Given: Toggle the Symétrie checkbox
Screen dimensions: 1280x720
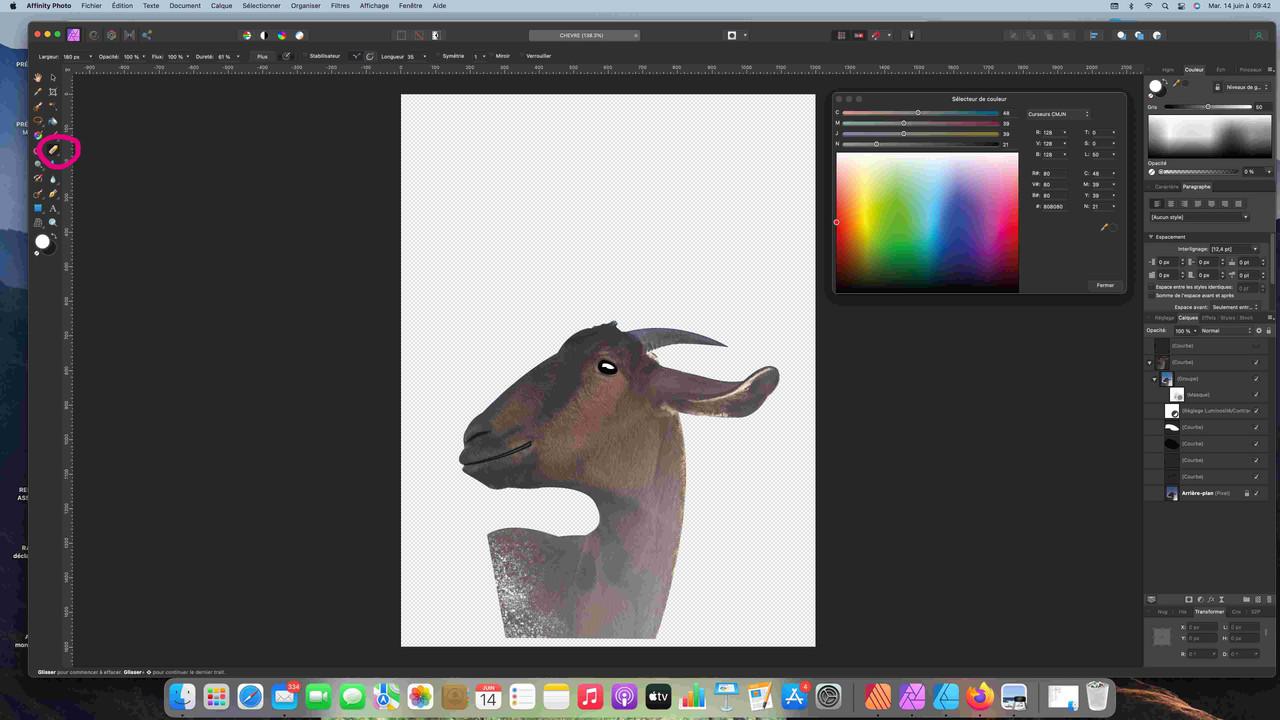Looking at the screenshot, I should (x=438, y=56).
